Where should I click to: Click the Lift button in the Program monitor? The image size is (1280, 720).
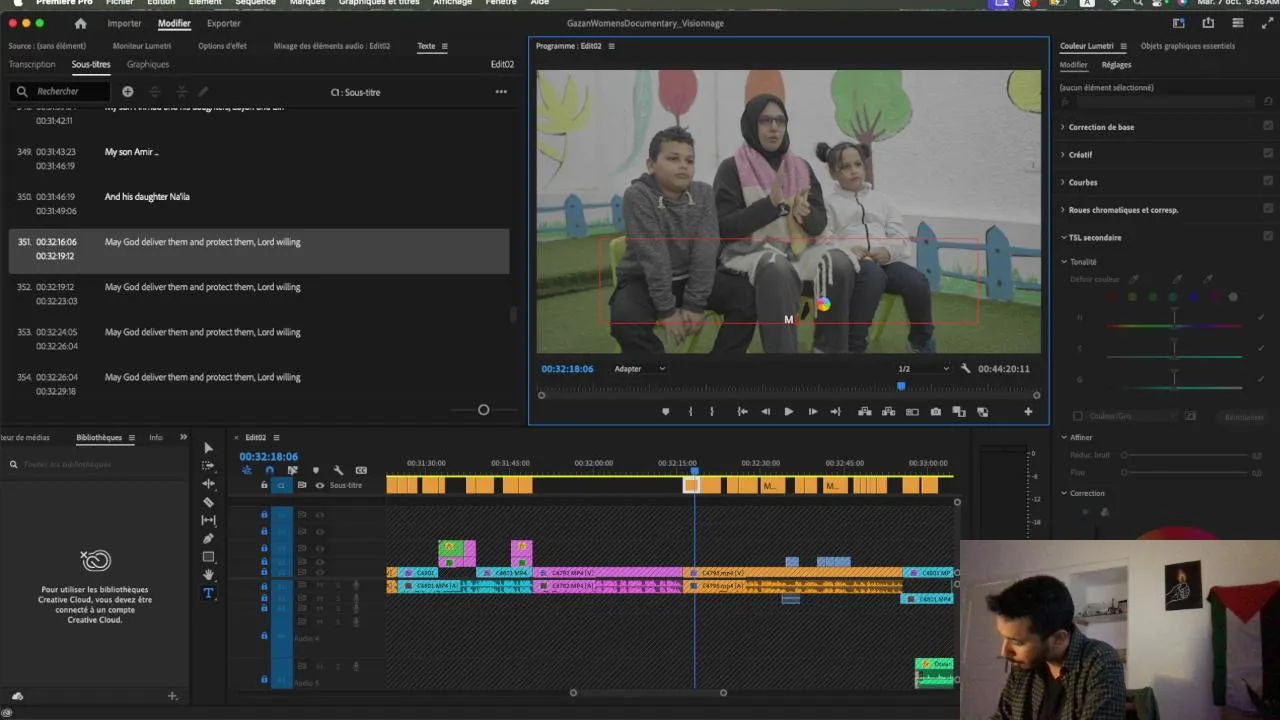[864, 411]
